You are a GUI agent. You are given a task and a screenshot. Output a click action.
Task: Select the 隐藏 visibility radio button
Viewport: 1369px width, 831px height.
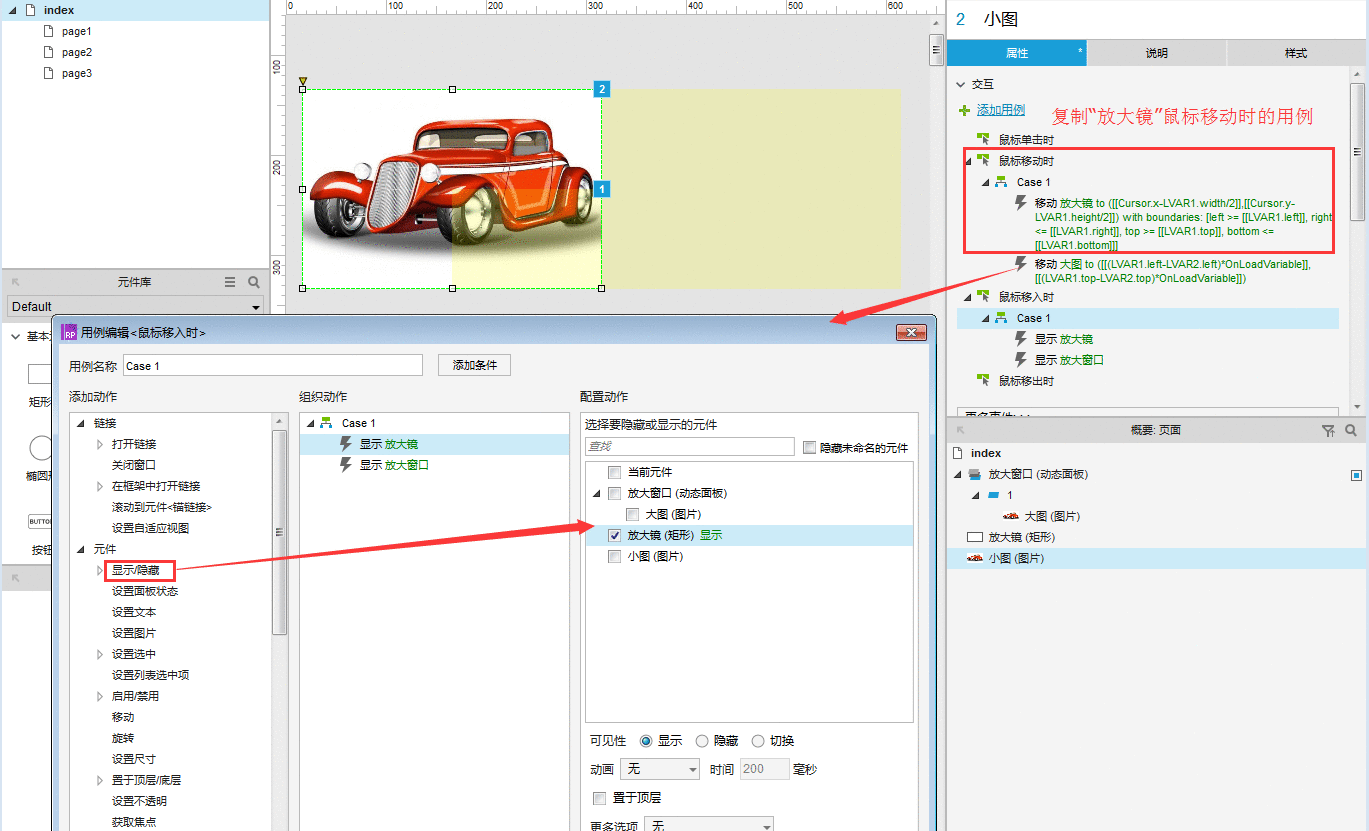point(702,741)
